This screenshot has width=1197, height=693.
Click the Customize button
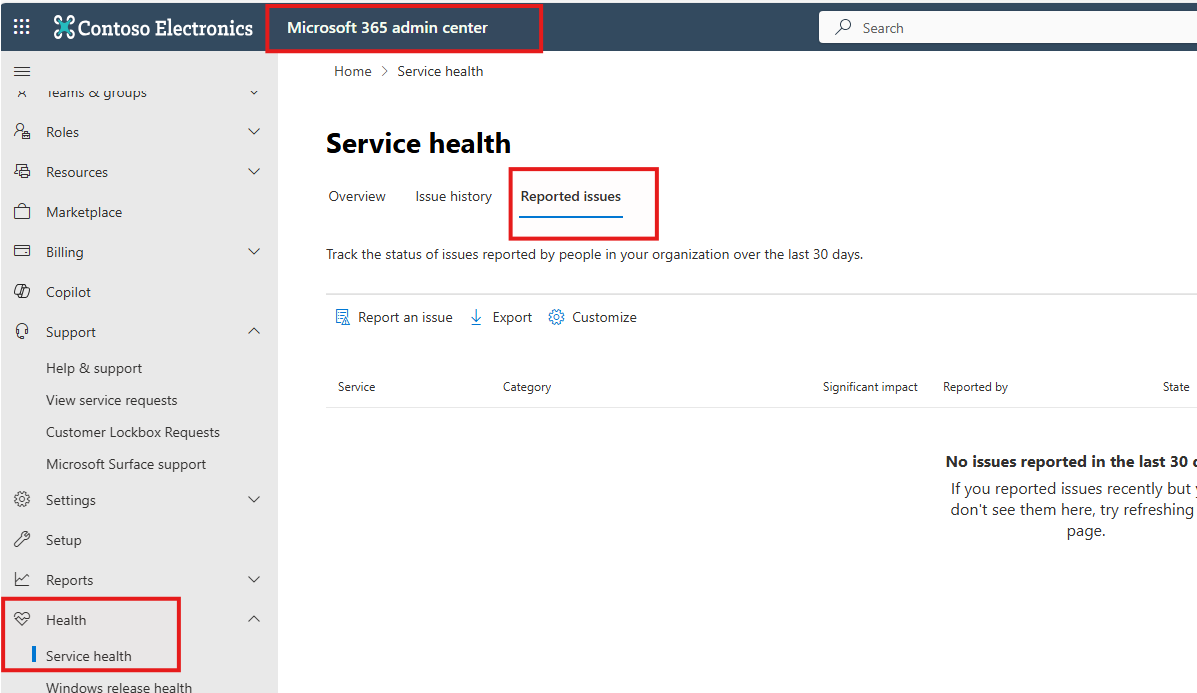pyautogui.click(x=592, y=317)
